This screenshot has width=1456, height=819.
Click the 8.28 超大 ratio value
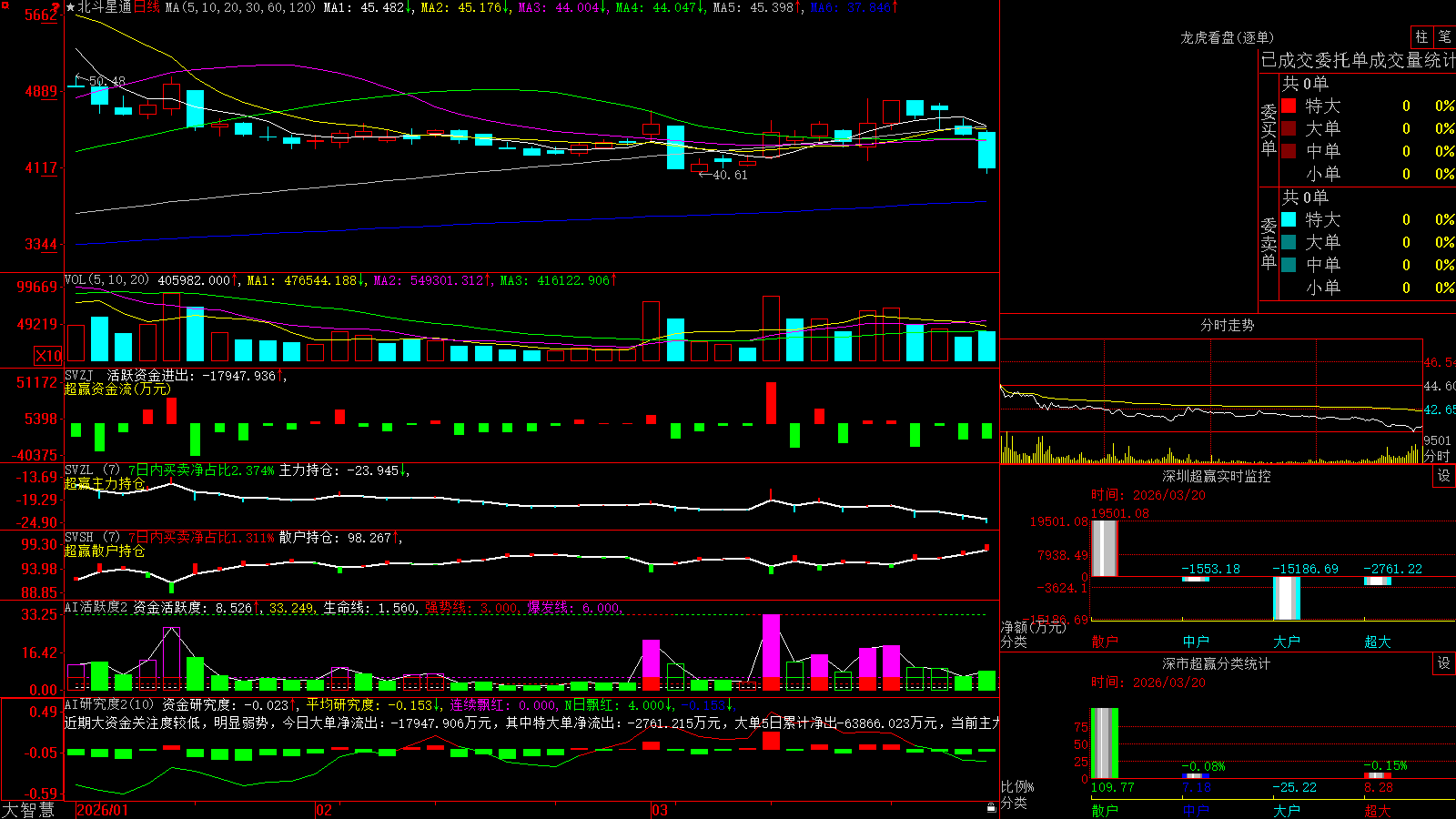1379,787
